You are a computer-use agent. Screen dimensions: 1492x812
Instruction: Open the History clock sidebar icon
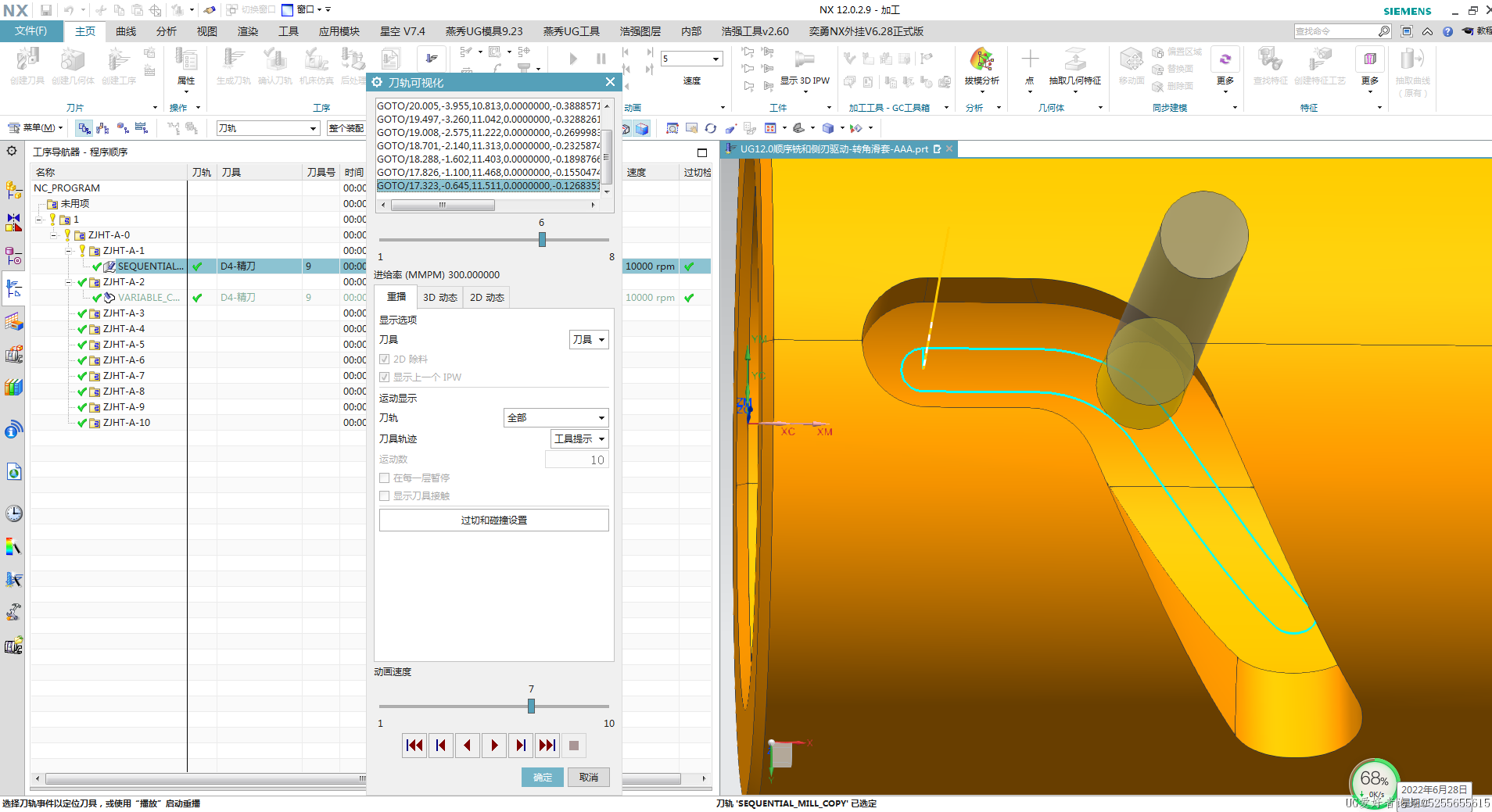[x=13, y=513]
